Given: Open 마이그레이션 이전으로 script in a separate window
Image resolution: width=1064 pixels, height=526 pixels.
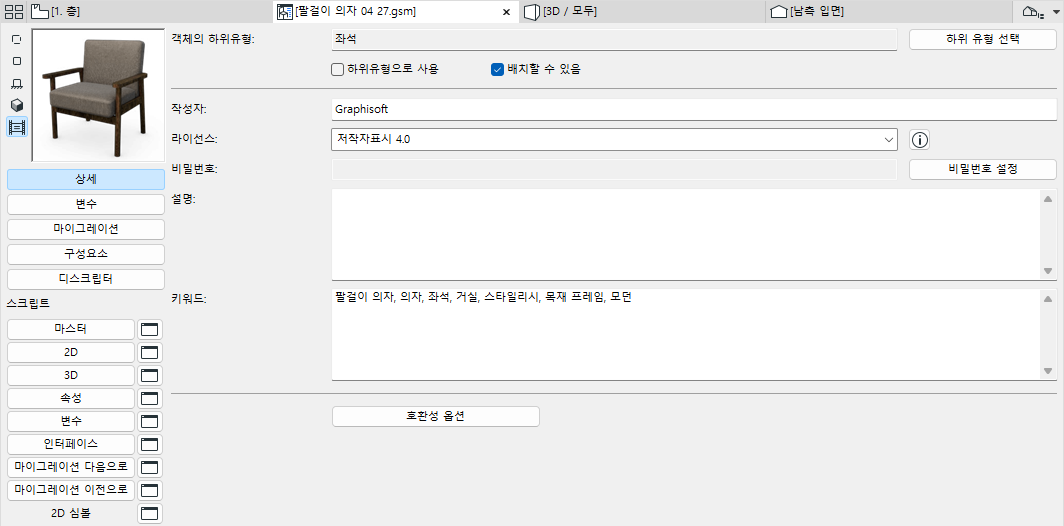Looking at the screenshot, I should [149, 490].
